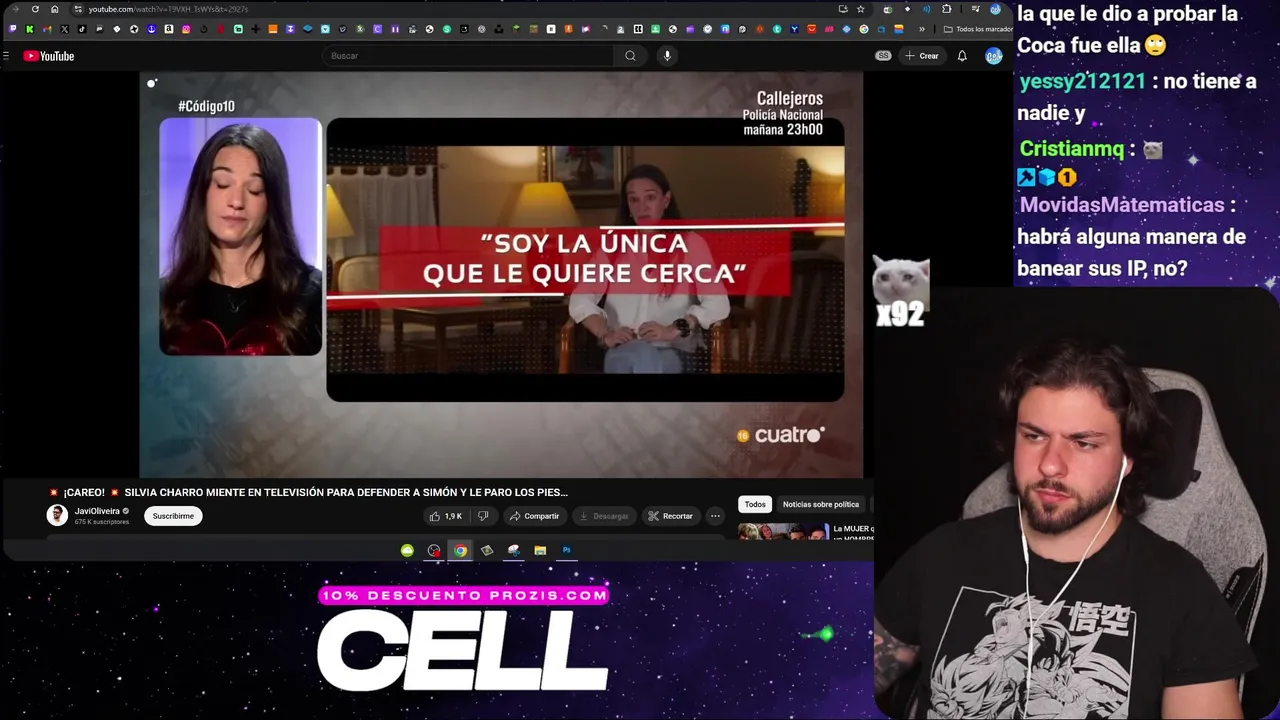This screenshot has height=720, width=1280.
Task: Click chat username Cristianmq
Action: [x=1072, y=149]
